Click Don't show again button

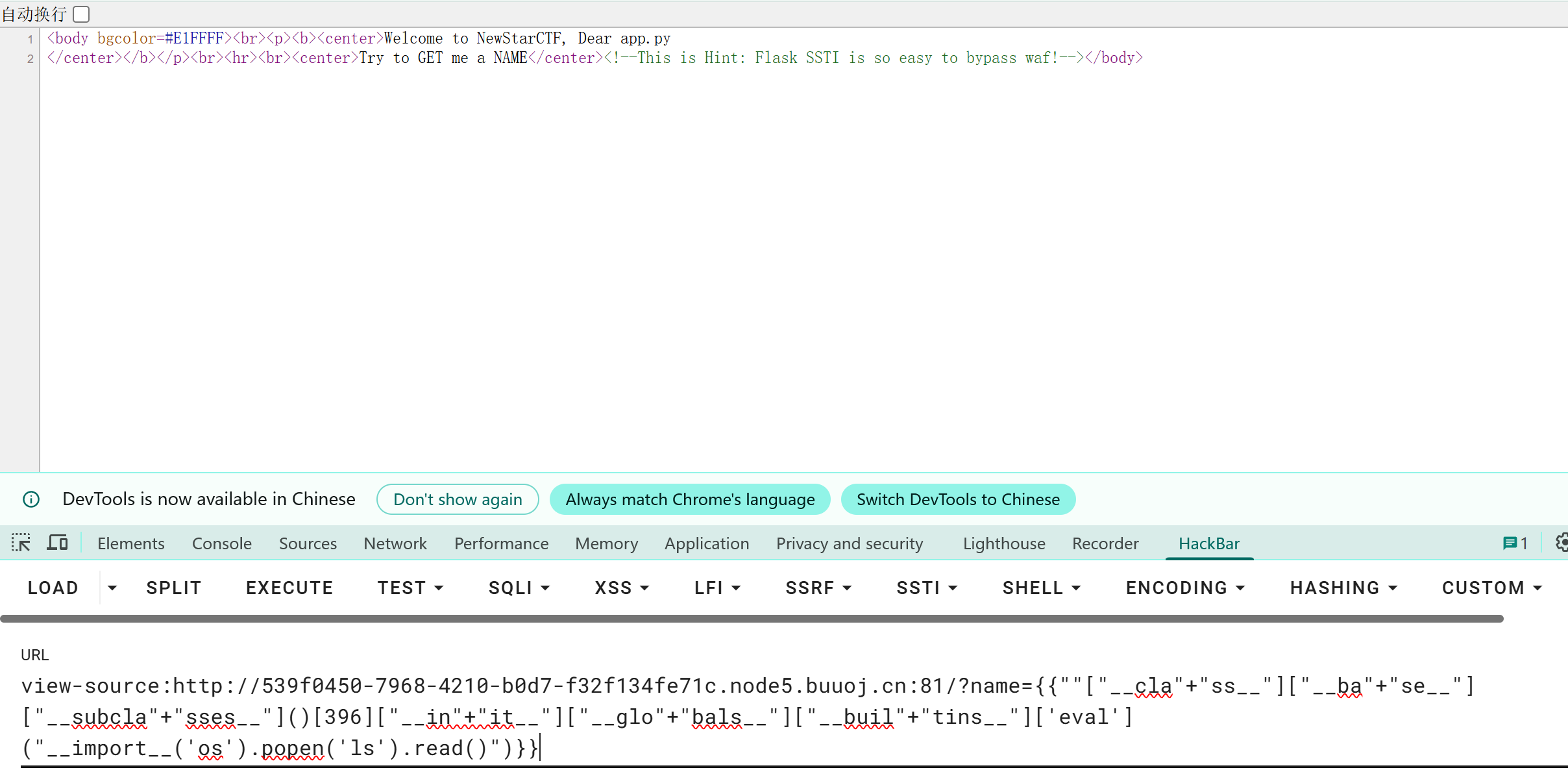click(x=458, y=499)
